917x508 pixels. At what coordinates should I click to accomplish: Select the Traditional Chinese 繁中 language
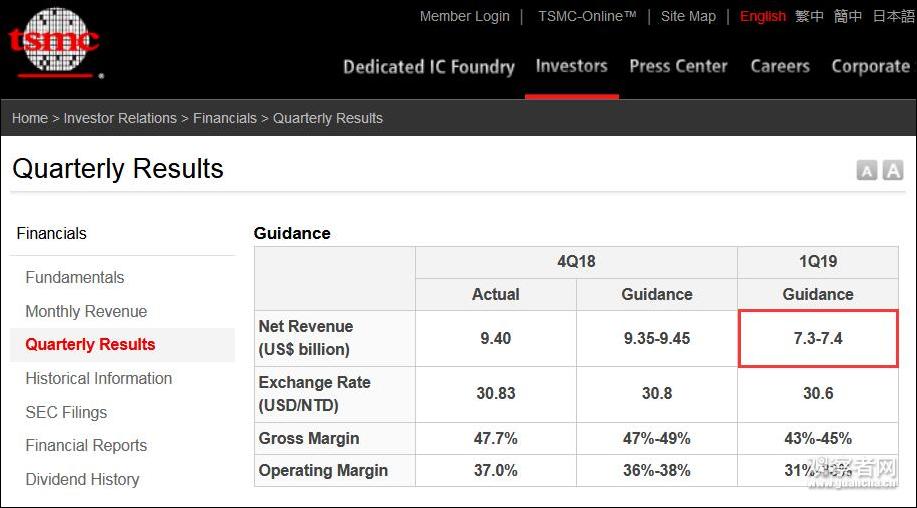[x=809, y=16]
